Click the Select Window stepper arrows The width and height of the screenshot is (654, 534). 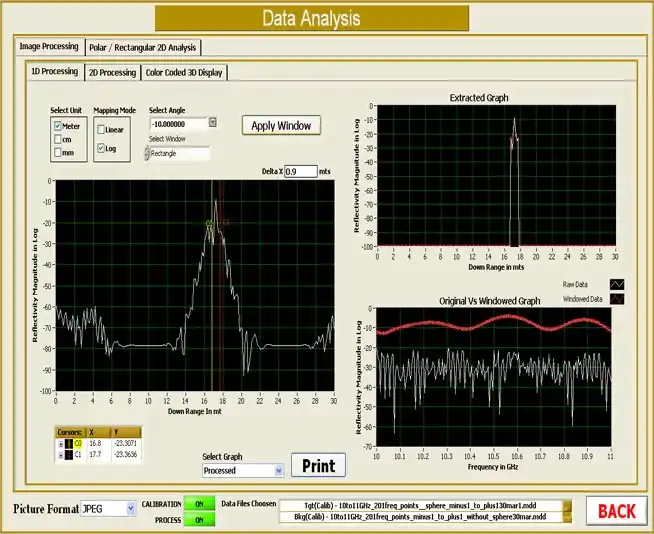coord(147,154)
